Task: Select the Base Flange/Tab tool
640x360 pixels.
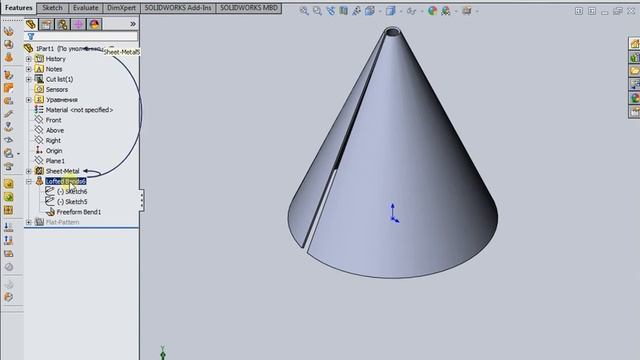Action: click(9, 31)
